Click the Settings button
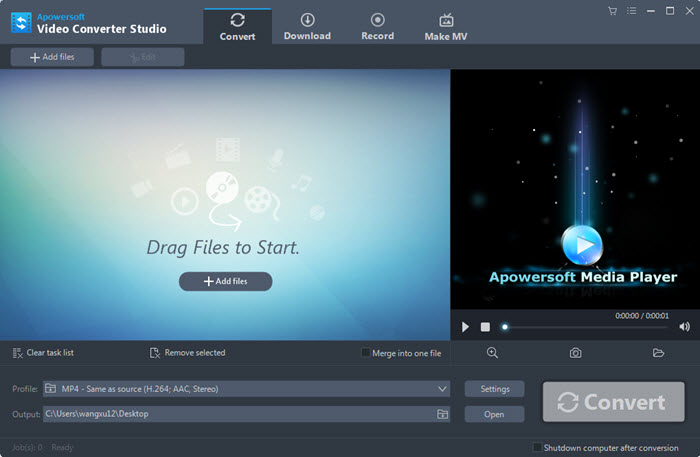 [x=495, y=389]
